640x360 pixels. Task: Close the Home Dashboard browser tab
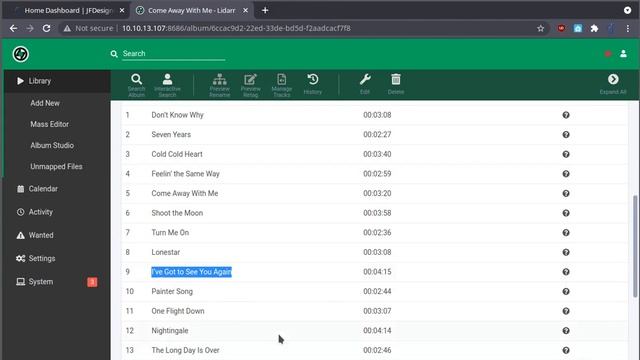point(122,10)
